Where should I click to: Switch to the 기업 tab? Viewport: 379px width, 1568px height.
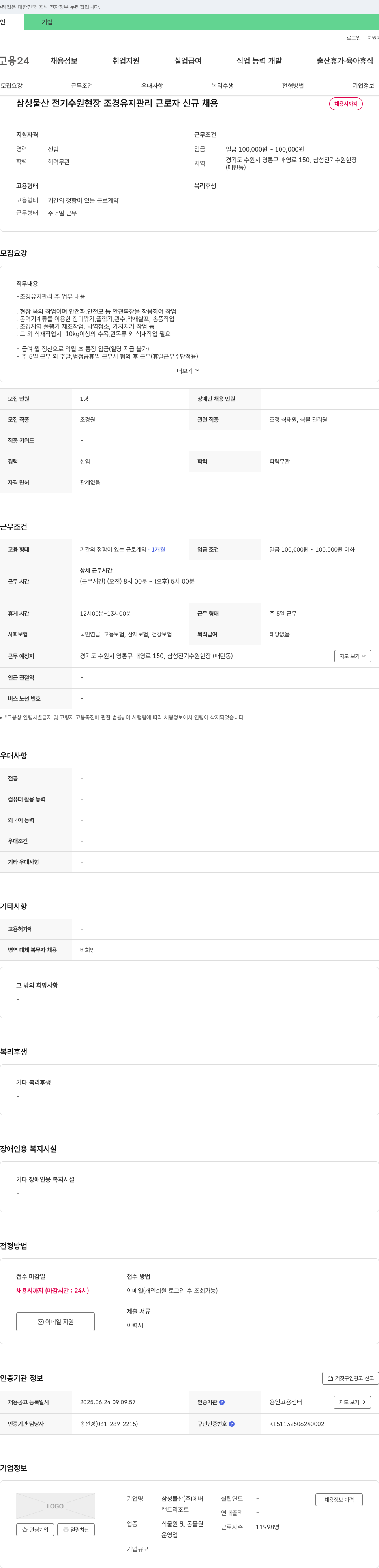(47, 22)
